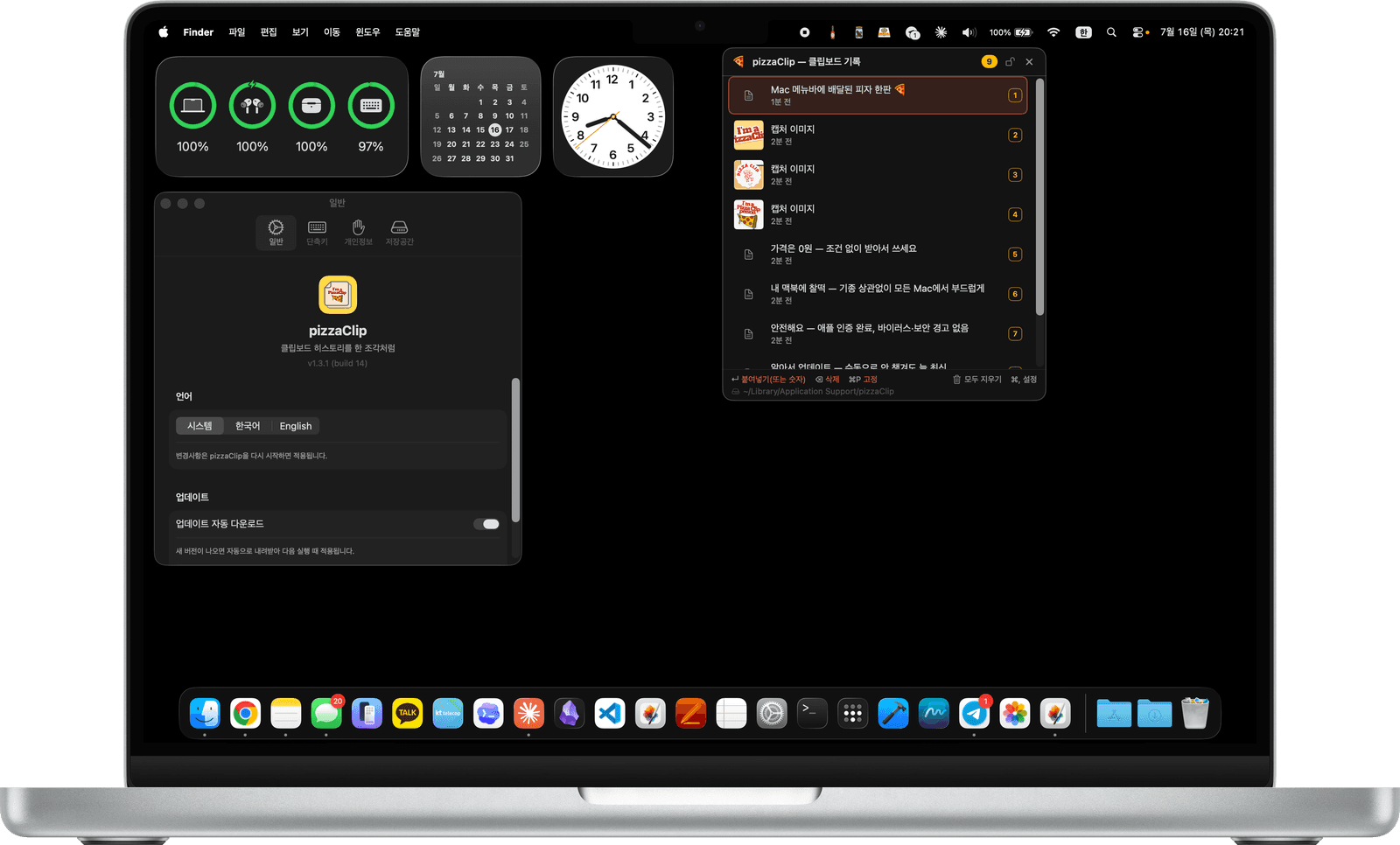Open the 파일 menu in the menu bar
This screenshot has width=1400, height=845.
click(237, 32)
